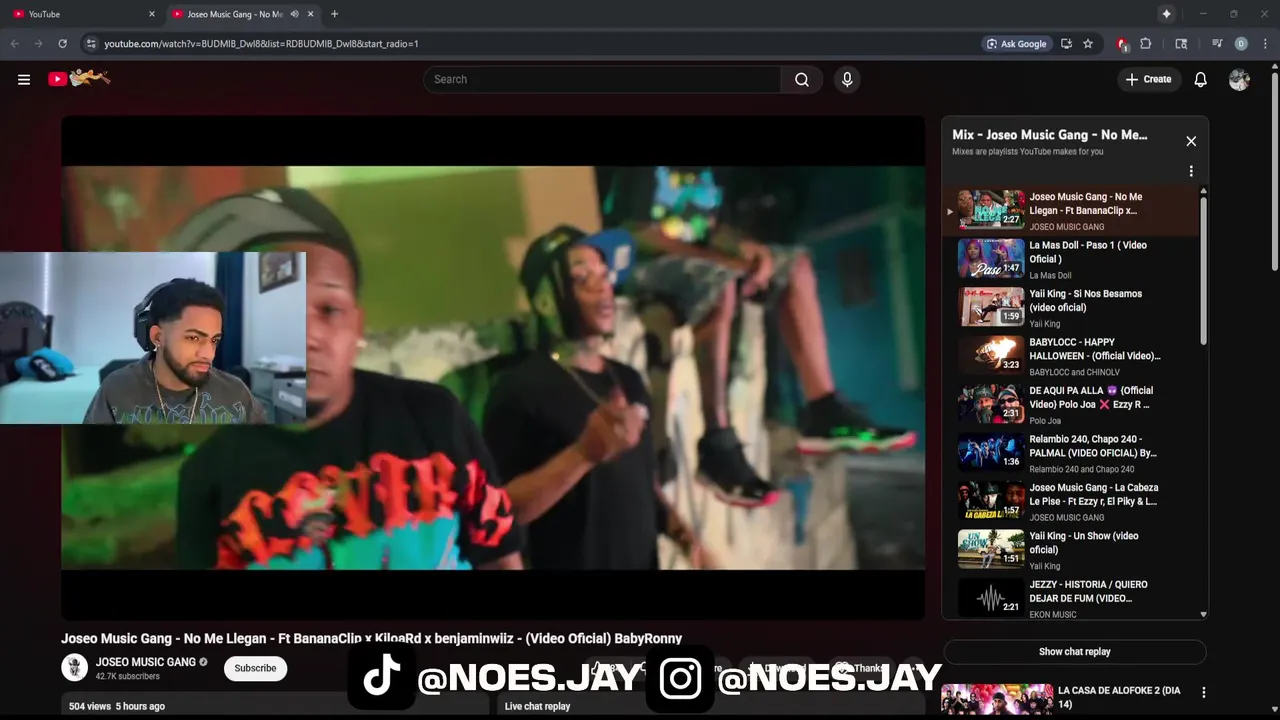
Task: Mute the Joseo Music Gang tab audio
Action: (294, 14)
